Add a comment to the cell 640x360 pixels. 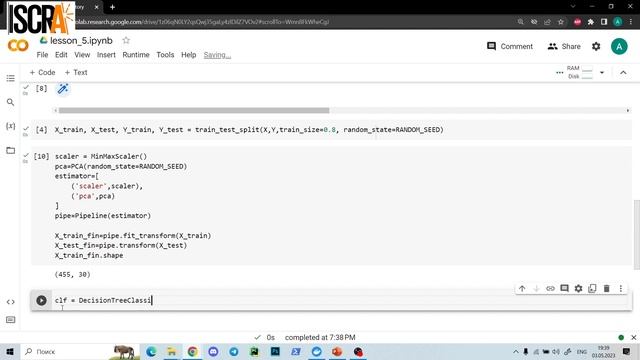[x=564, y=289]
